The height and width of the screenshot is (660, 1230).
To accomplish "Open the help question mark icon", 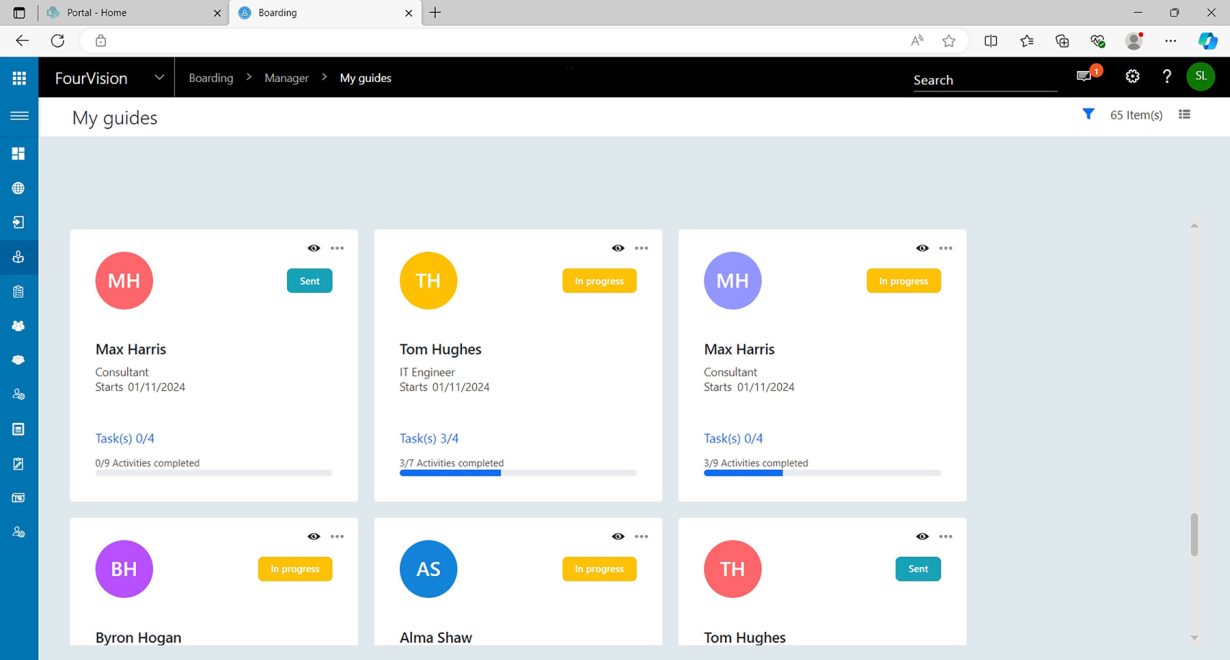I will coord(1166,75).
